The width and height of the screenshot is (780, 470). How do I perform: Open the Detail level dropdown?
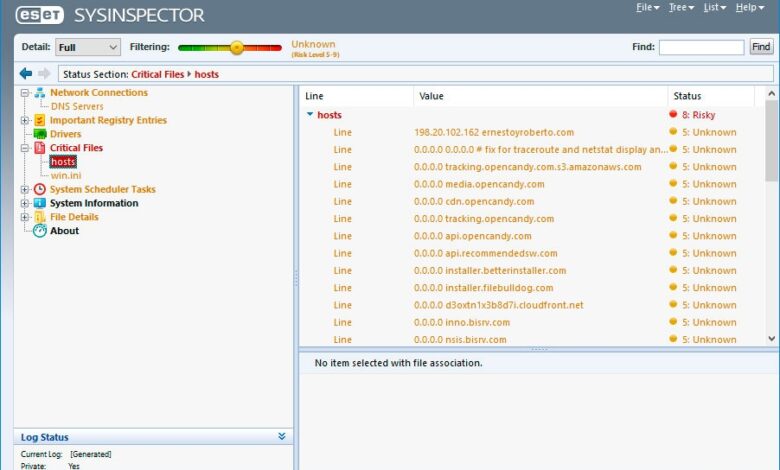pos(88,47)
